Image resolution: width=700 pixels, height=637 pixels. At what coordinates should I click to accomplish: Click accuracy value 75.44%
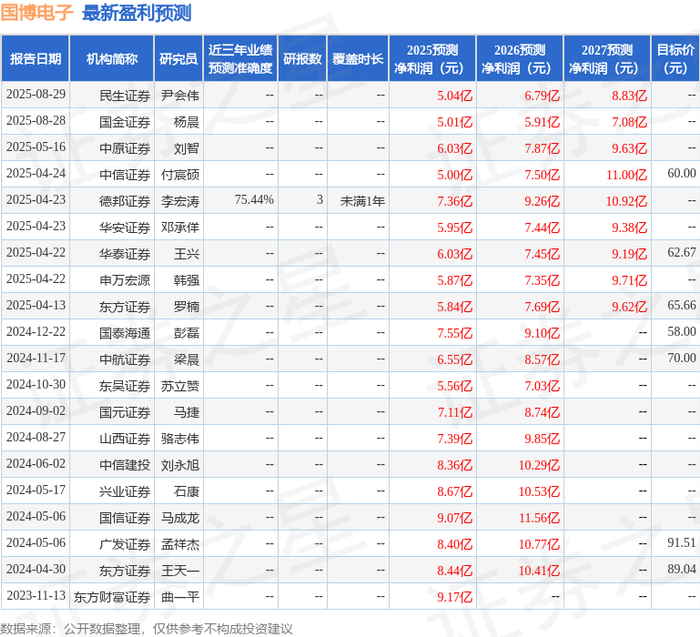254,200
